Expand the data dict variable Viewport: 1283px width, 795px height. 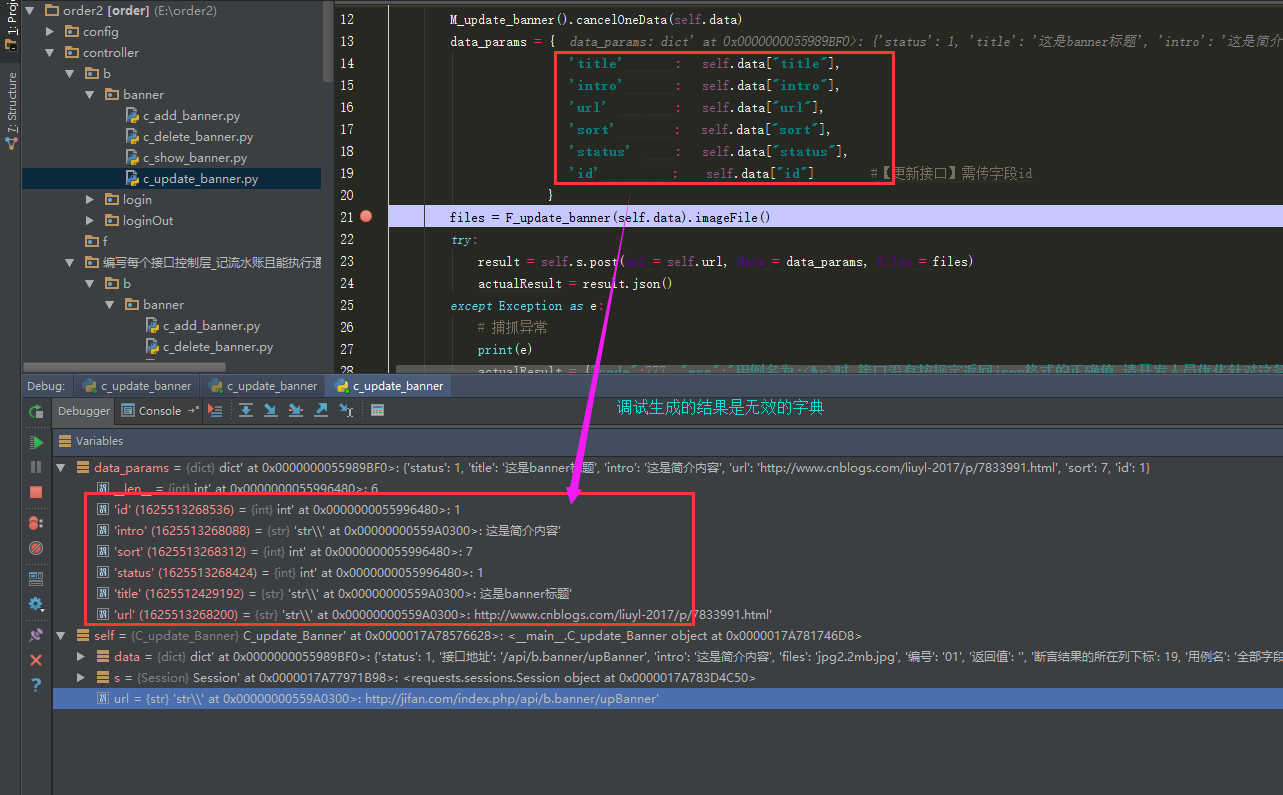[82, 657]
